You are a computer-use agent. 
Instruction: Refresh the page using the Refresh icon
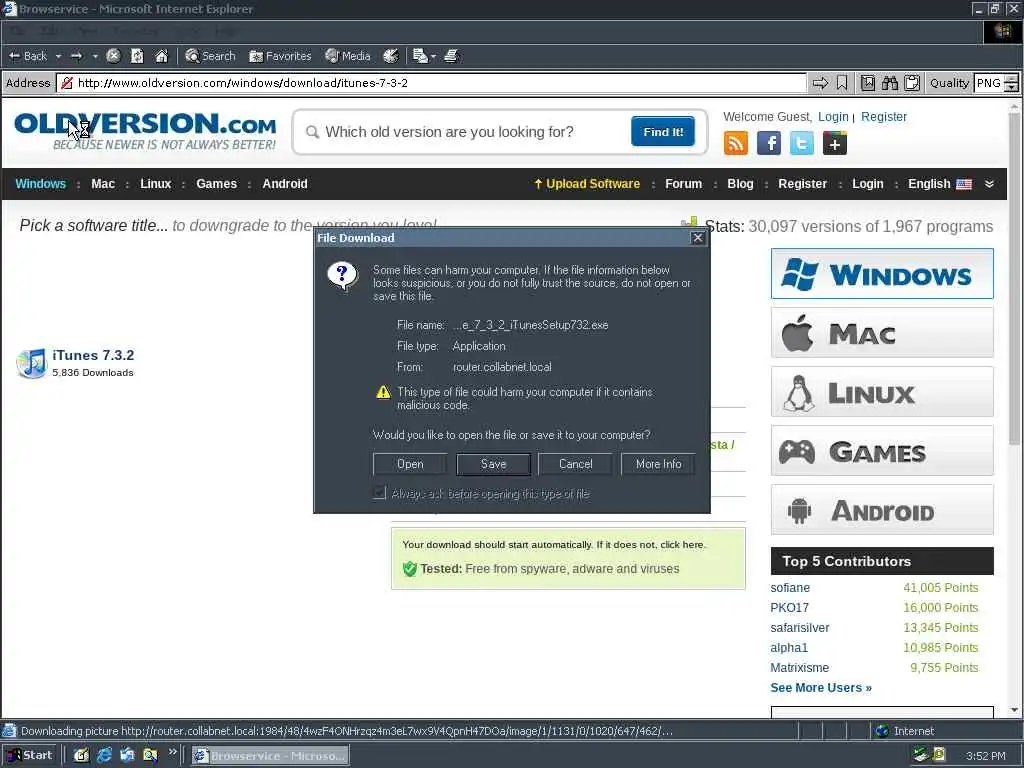point(137,56)
